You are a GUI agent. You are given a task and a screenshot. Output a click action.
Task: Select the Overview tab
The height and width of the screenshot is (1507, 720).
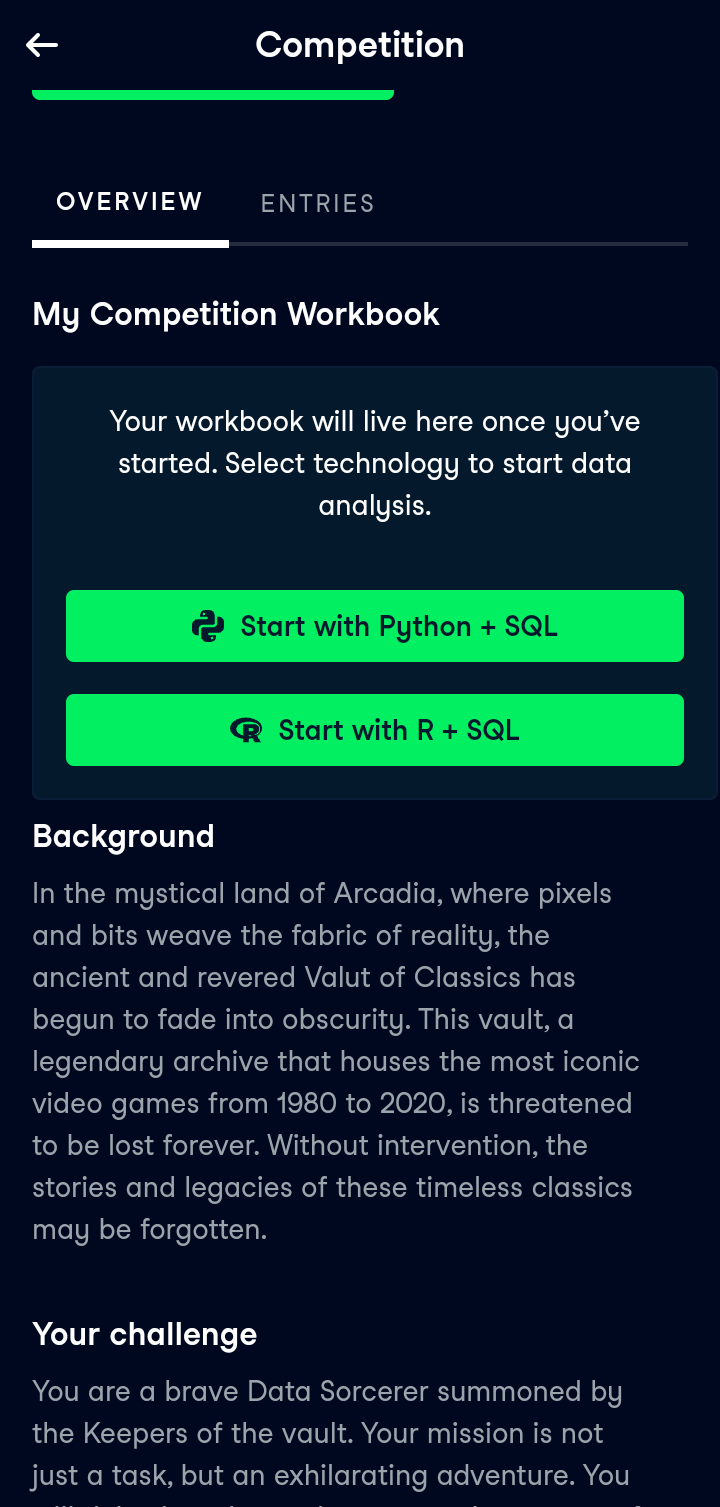pos(129,202)
